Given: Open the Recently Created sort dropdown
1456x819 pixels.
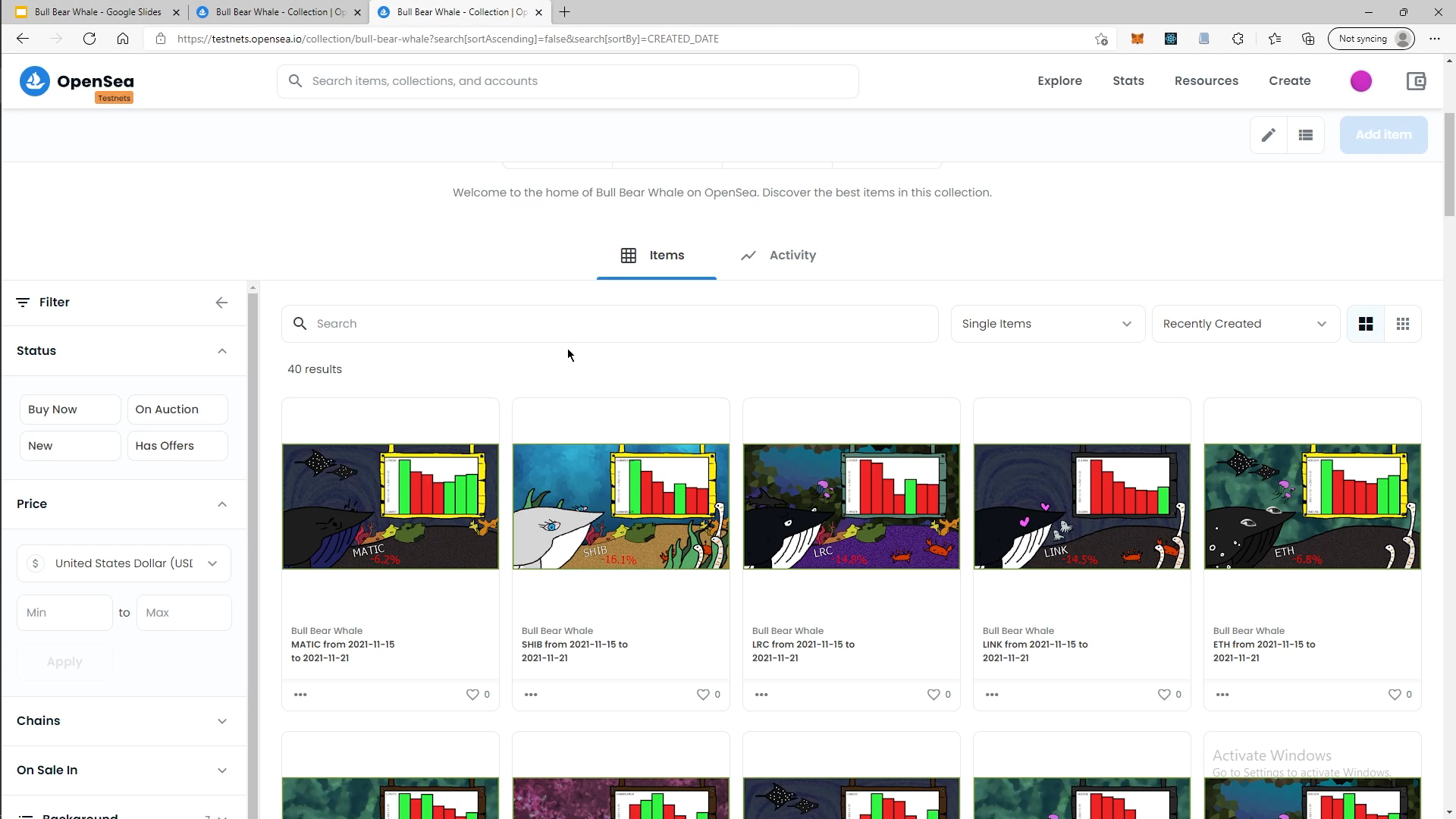Looking at the screenshot, I should click(1245, 324).
